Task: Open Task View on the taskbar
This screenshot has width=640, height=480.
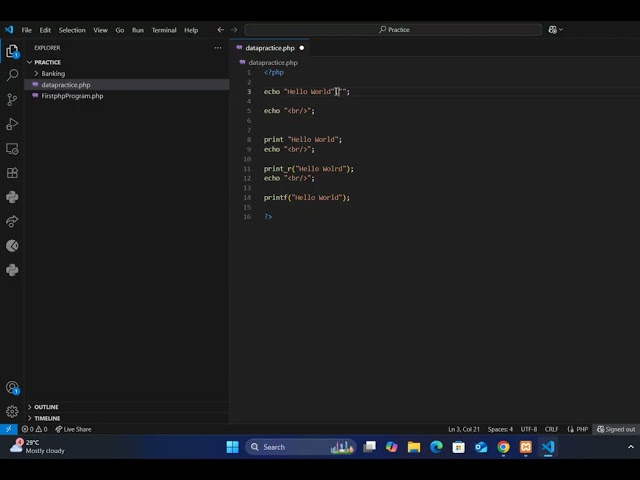Action: coord(370,447)
